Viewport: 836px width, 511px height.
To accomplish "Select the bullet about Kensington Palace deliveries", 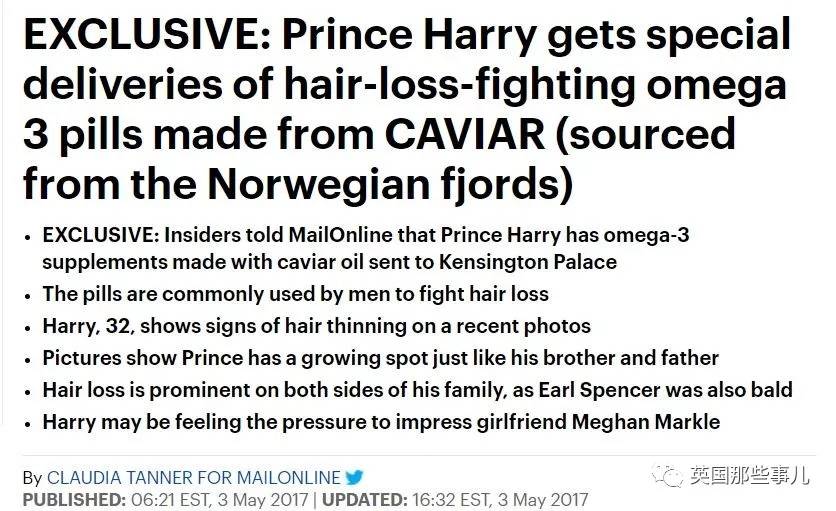I will pos(365,247).
